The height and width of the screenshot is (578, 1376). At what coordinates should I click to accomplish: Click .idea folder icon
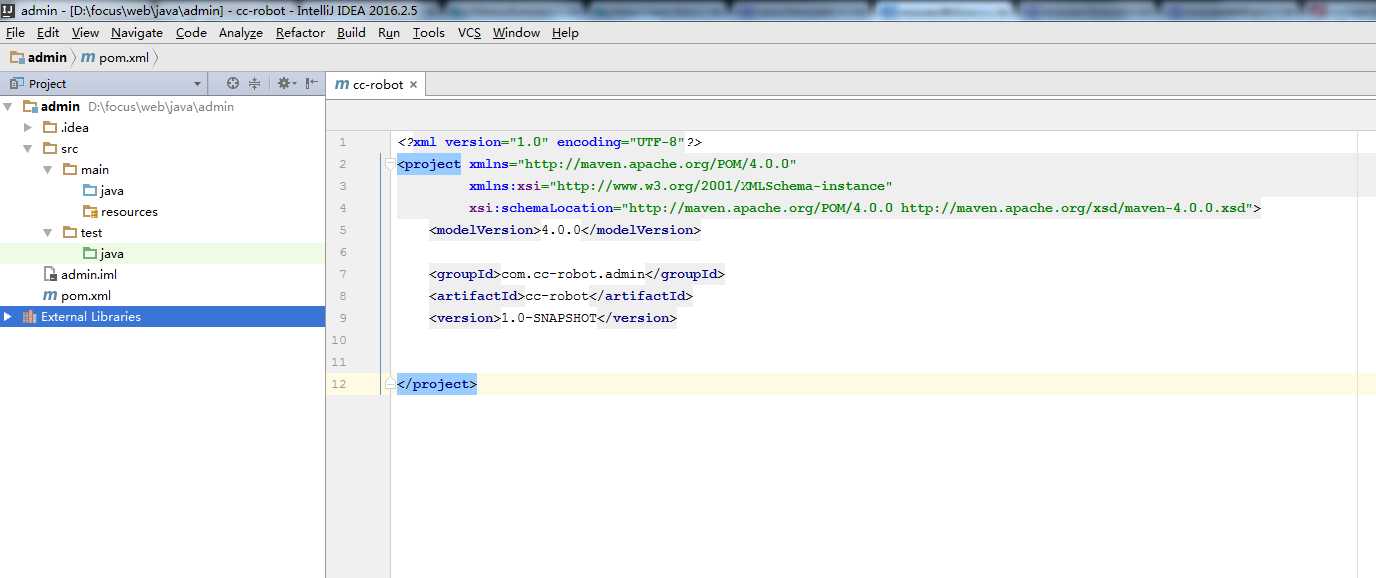tap(50, 127)
